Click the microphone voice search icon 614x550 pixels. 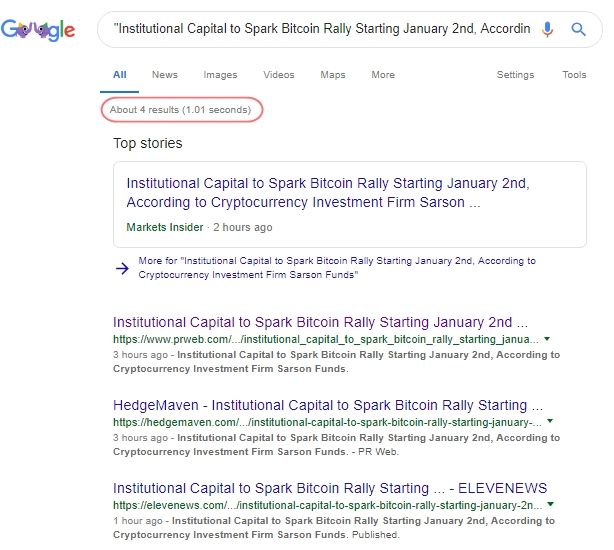(547, 30)
